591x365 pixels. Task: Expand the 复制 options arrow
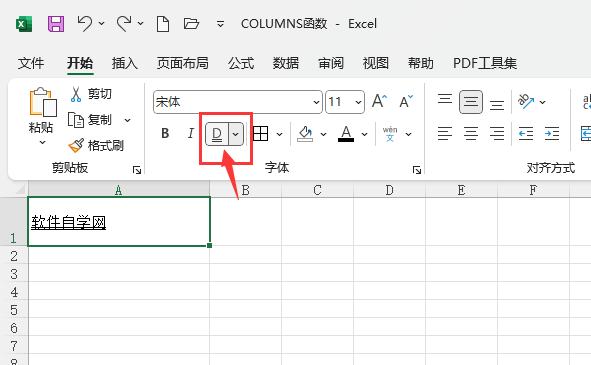coord(127,120)
